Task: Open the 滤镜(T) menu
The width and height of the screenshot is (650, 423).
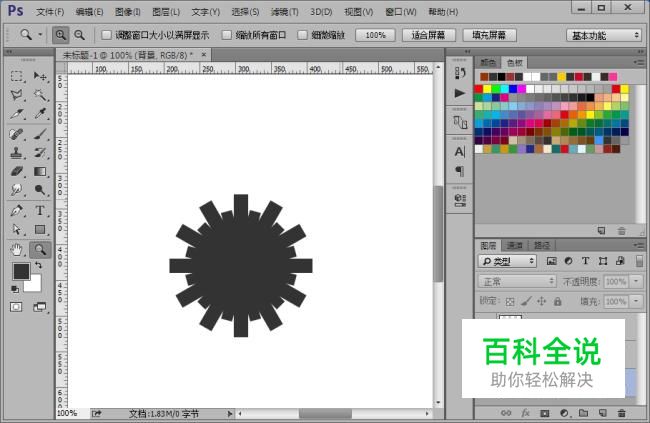Action: 284,12
